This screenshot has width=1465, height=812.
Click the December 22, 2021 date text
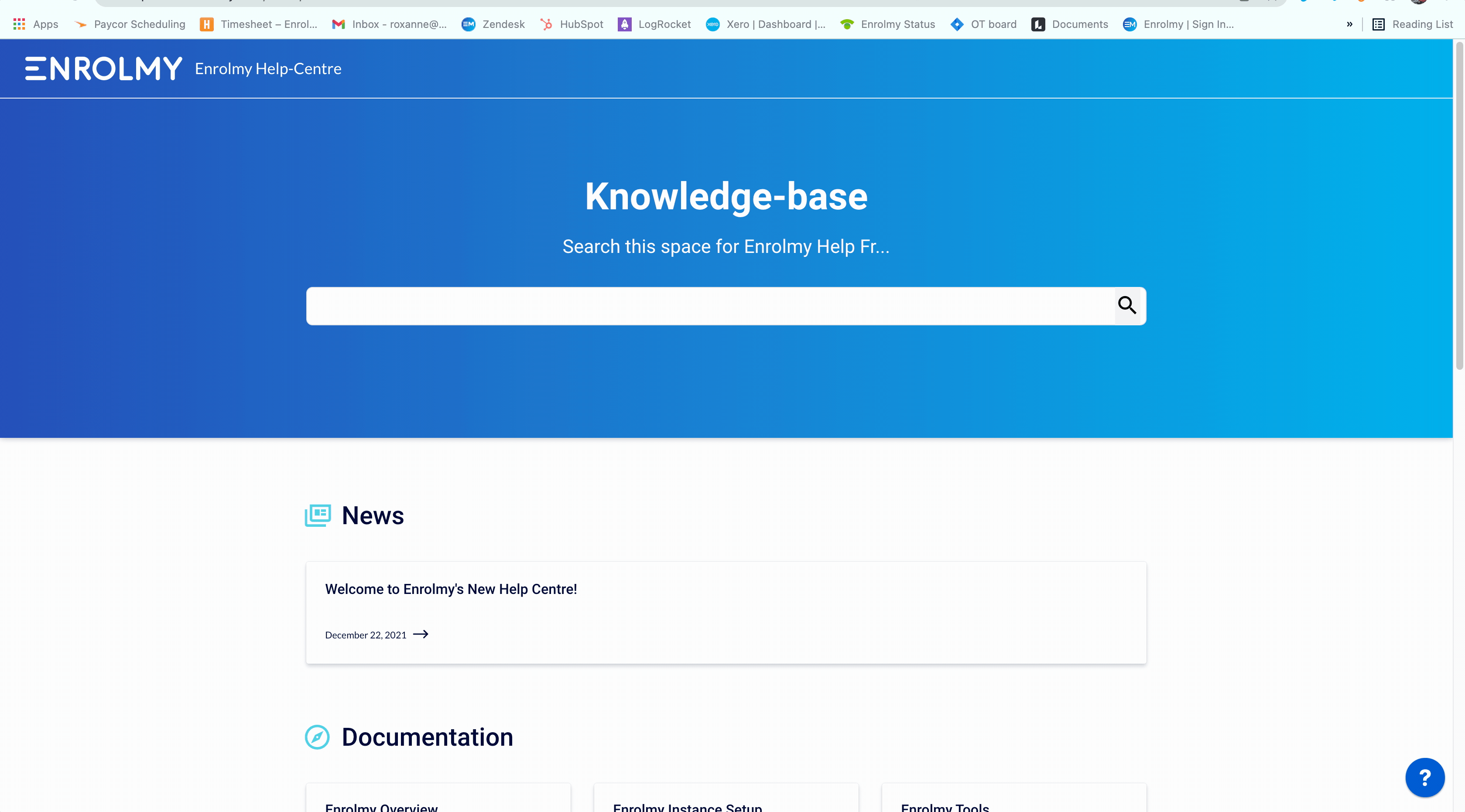366,635
